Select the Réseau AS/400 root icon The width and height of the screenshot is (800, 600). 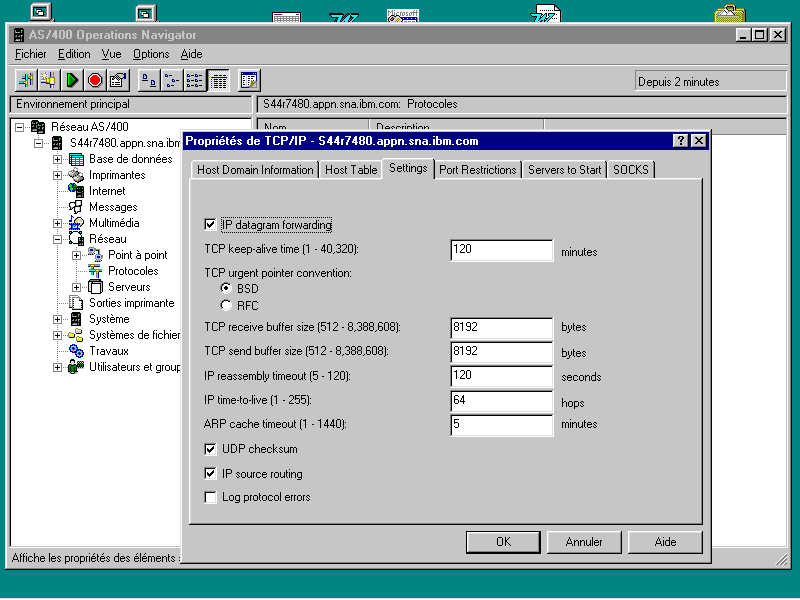click(38, 127)
